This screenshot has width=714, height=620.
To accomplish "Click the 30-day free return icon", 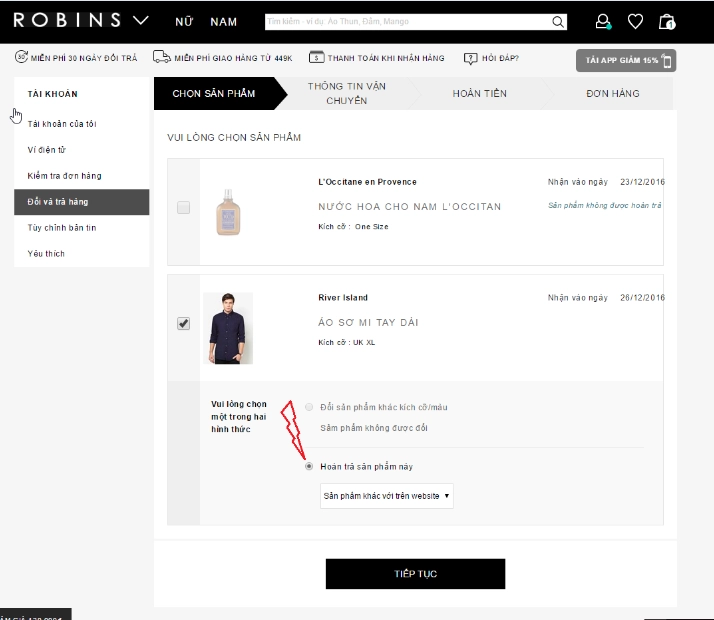I will [21, 57].
